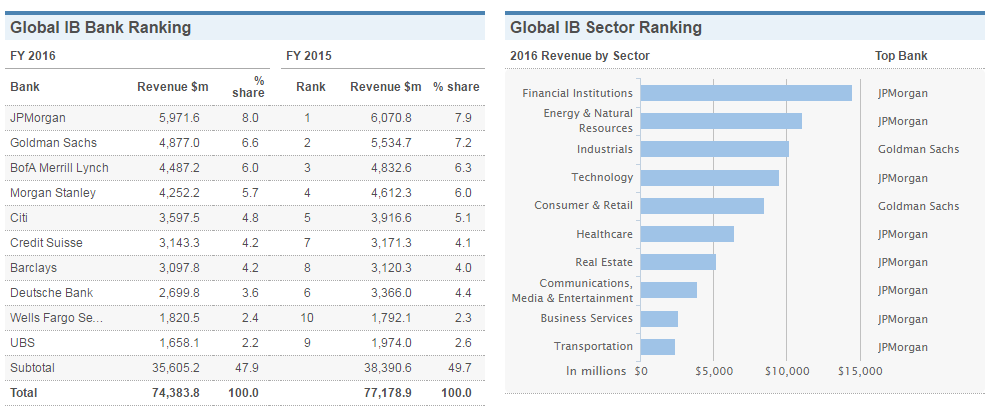Screen dimensions: 1003x412
Task: Click the Financial Institutions revenue bar
Action: click(x=745, y=93)
